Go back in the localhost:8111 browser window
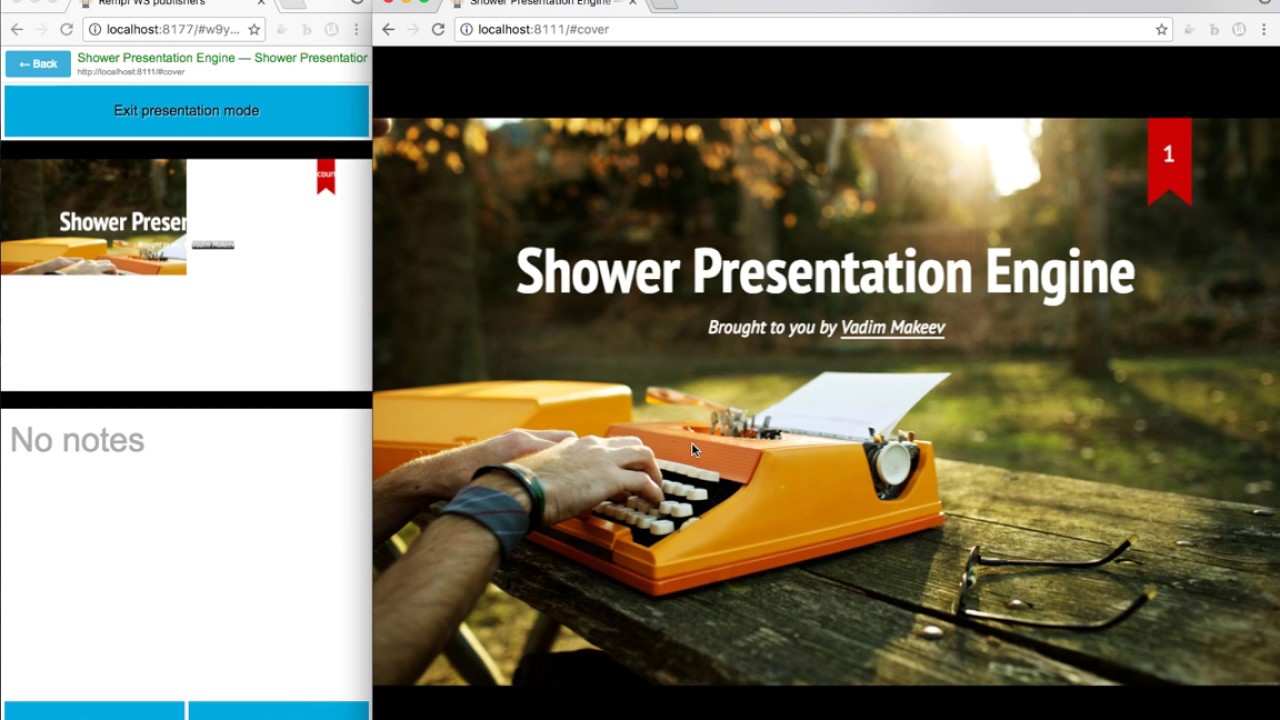Screen dimensions: 1280x720 click(x=388, y=29)
